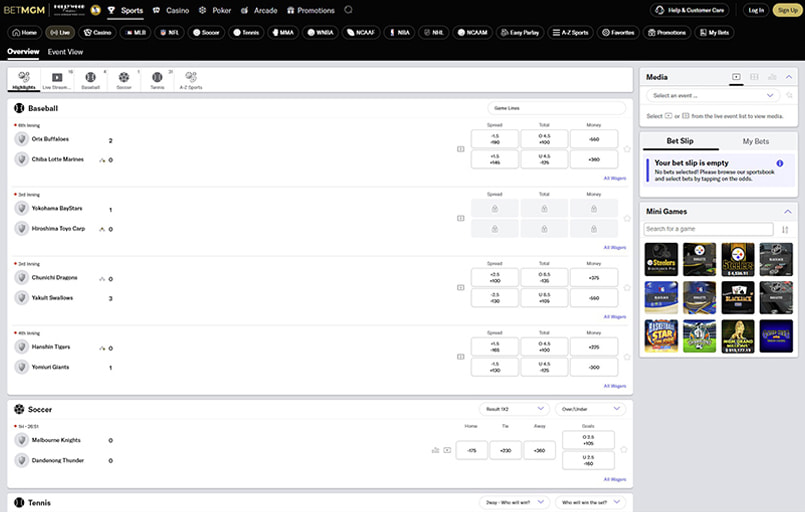Open stats icon for Melbourne Knights match
Screen dimensions: 805x512
pyautogui.click(x=435, y=450)
